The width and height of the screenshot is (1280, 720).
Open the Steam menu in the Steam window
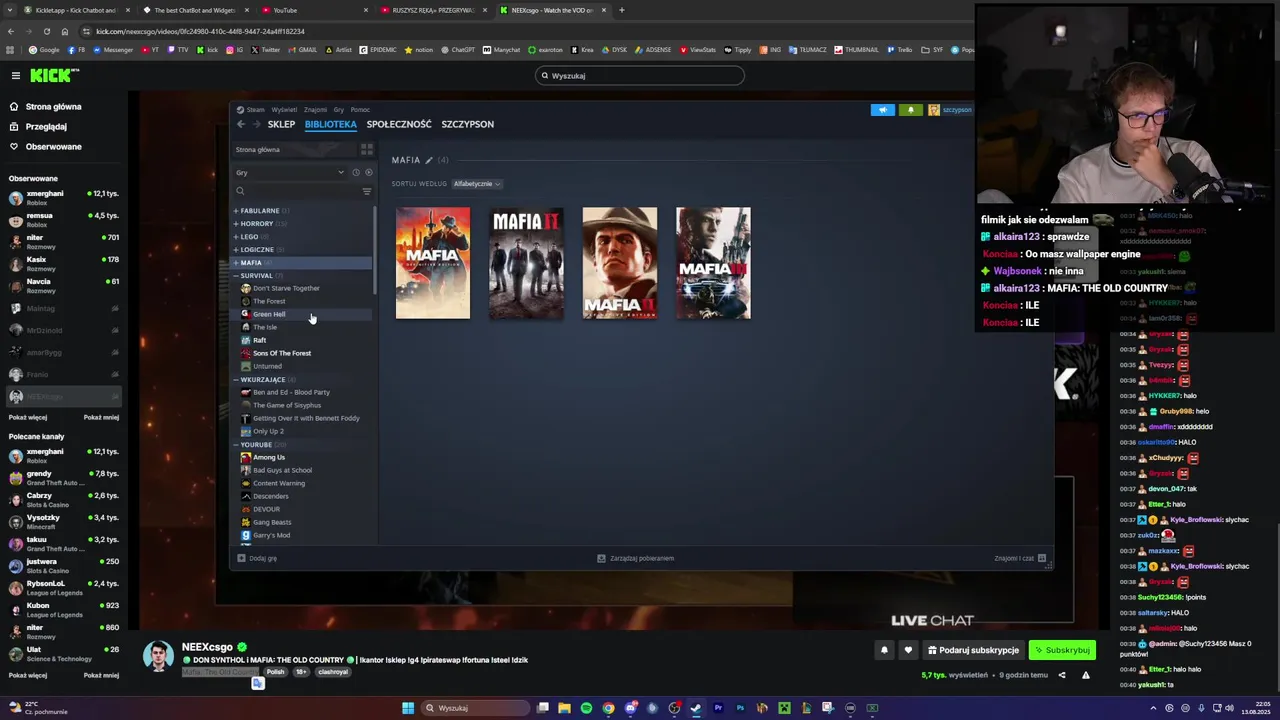[x=251, y=110]
